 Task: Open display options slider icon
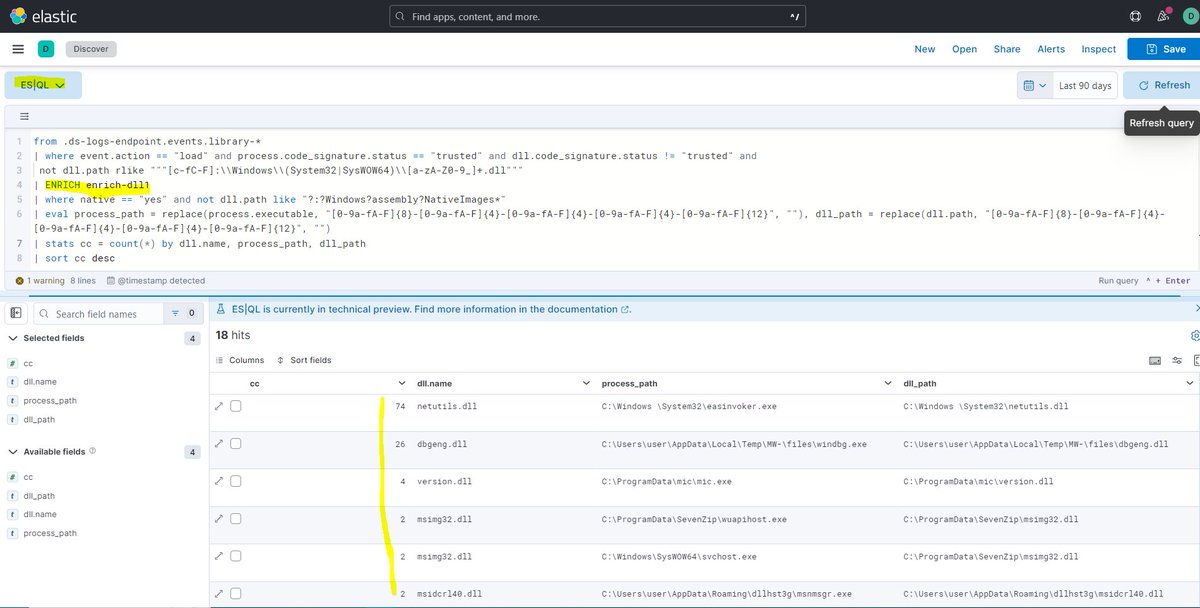(x=1176, y=360)
